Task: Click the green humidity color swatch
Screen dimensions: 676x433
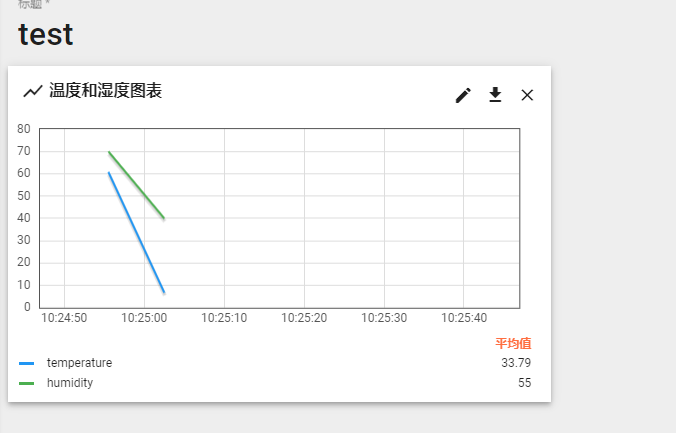Action: tap(27, 382)
